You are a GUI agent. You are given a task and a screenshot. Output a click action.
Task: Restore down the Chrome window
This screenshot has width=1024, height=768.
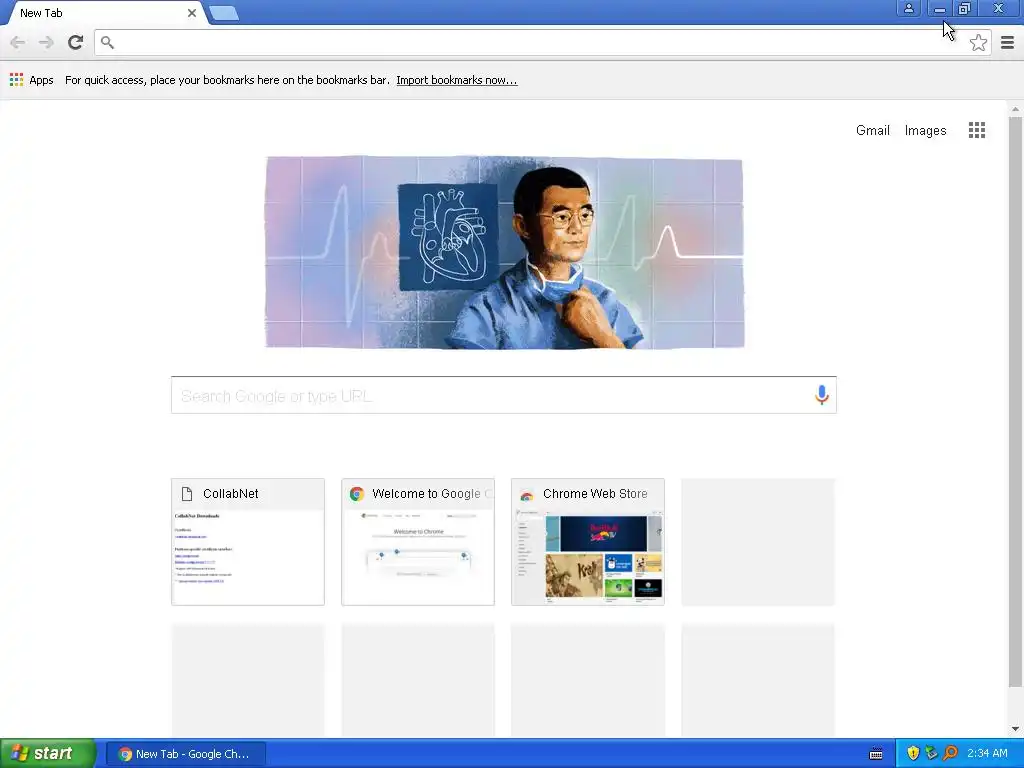click(964, 8)
